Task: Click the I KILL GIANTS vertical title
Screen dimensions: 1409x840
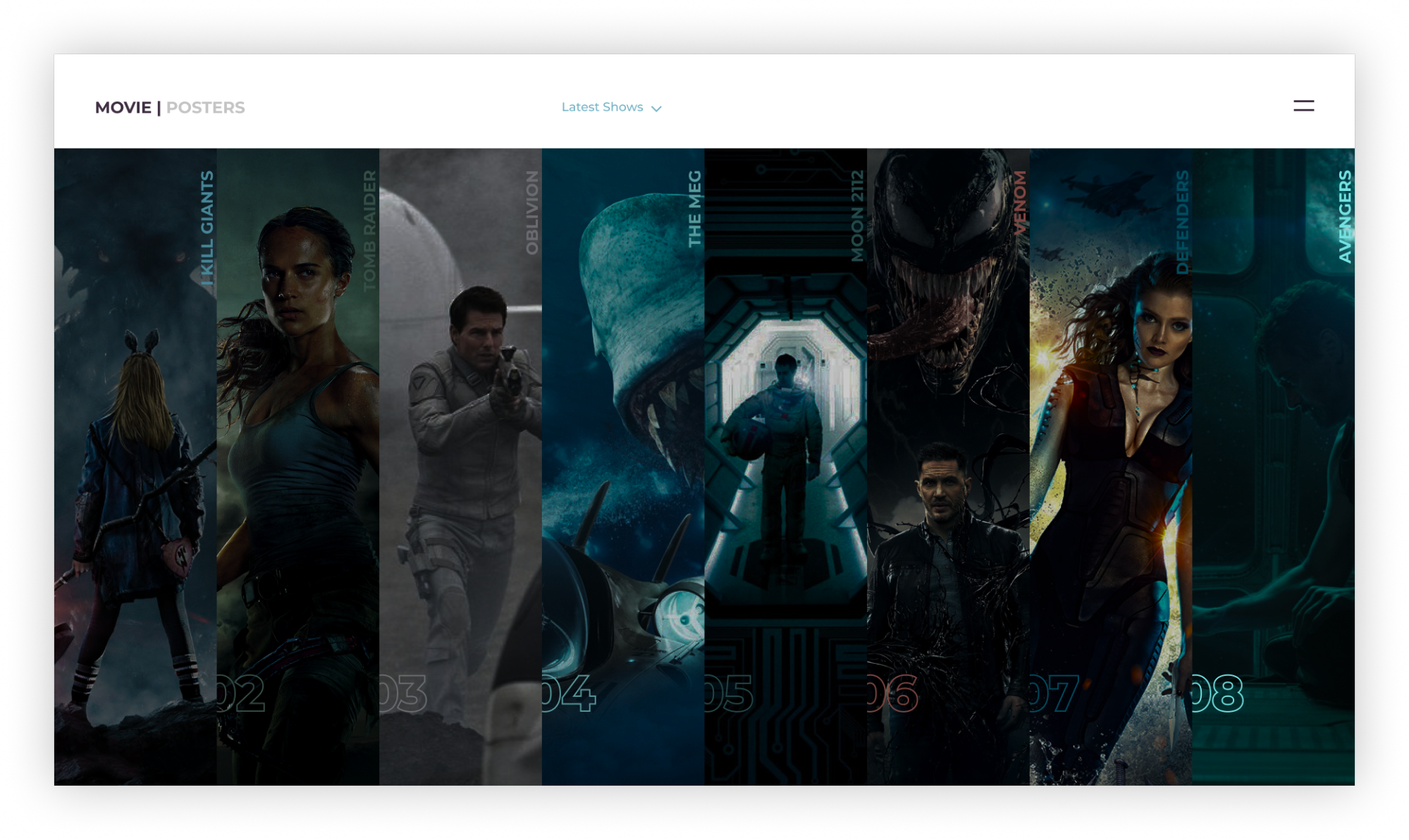Action: 207,228
